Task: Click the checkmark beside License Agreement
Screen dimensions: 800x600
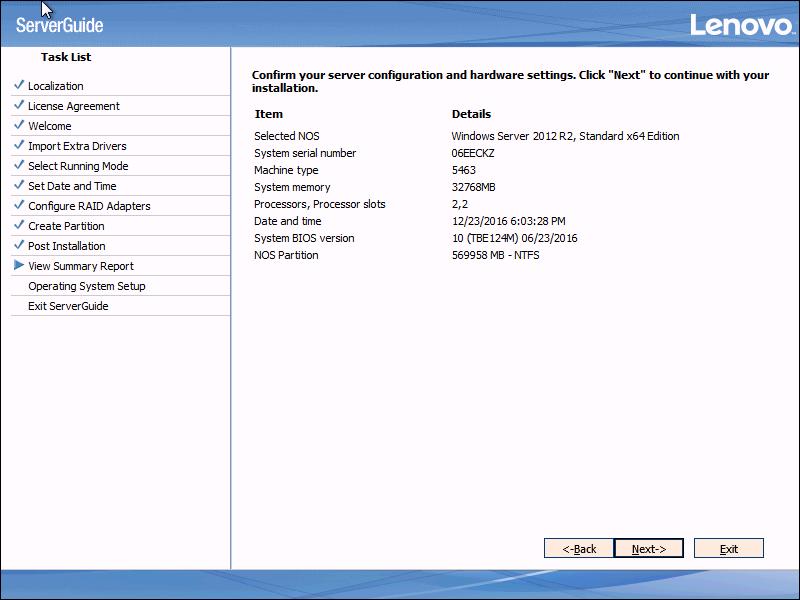Action: 20,106
